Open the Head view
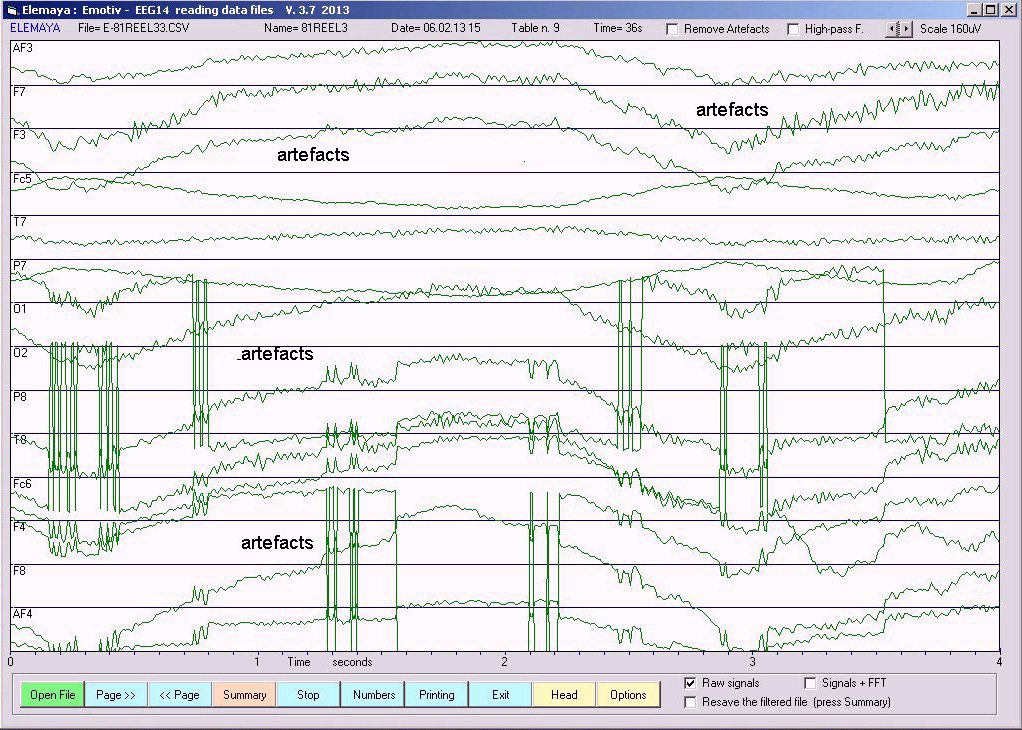This screenshot has height=730, width=1022. point(564,695)
